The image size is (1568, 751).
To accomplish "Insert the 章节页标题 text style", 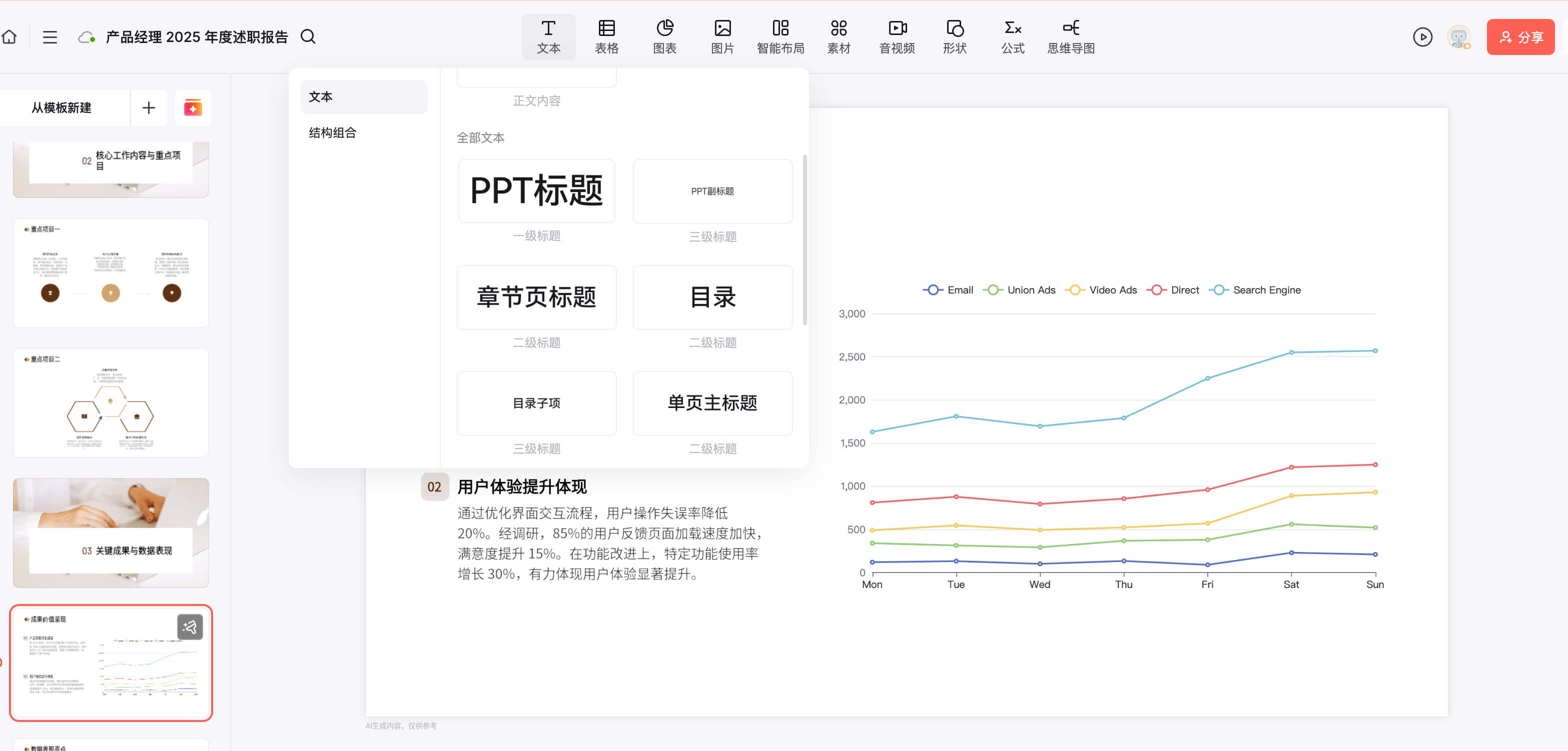I will (x=536, y=297).
